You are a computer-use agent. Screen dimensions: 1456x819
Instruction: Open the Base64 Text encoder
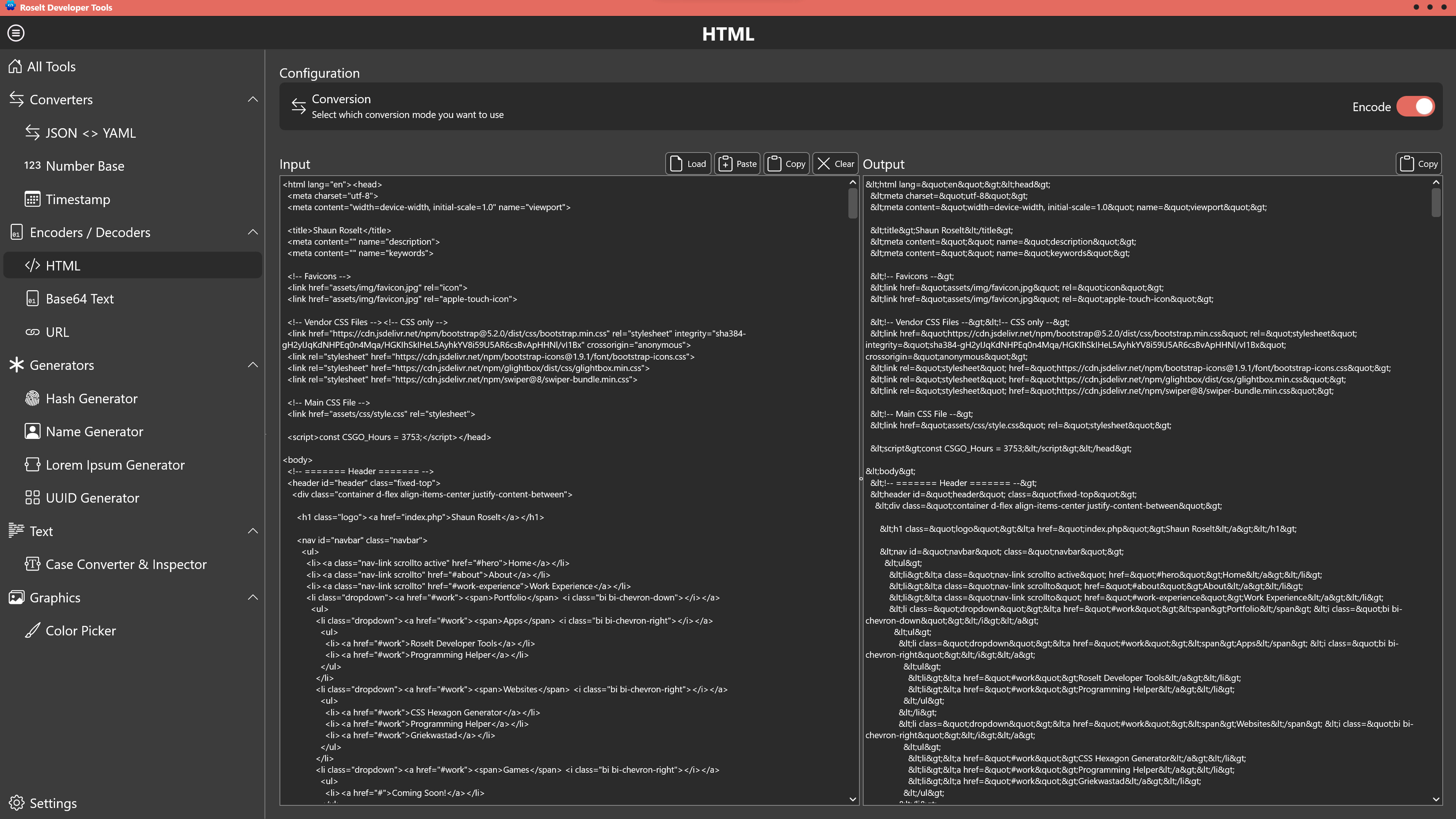80,299
